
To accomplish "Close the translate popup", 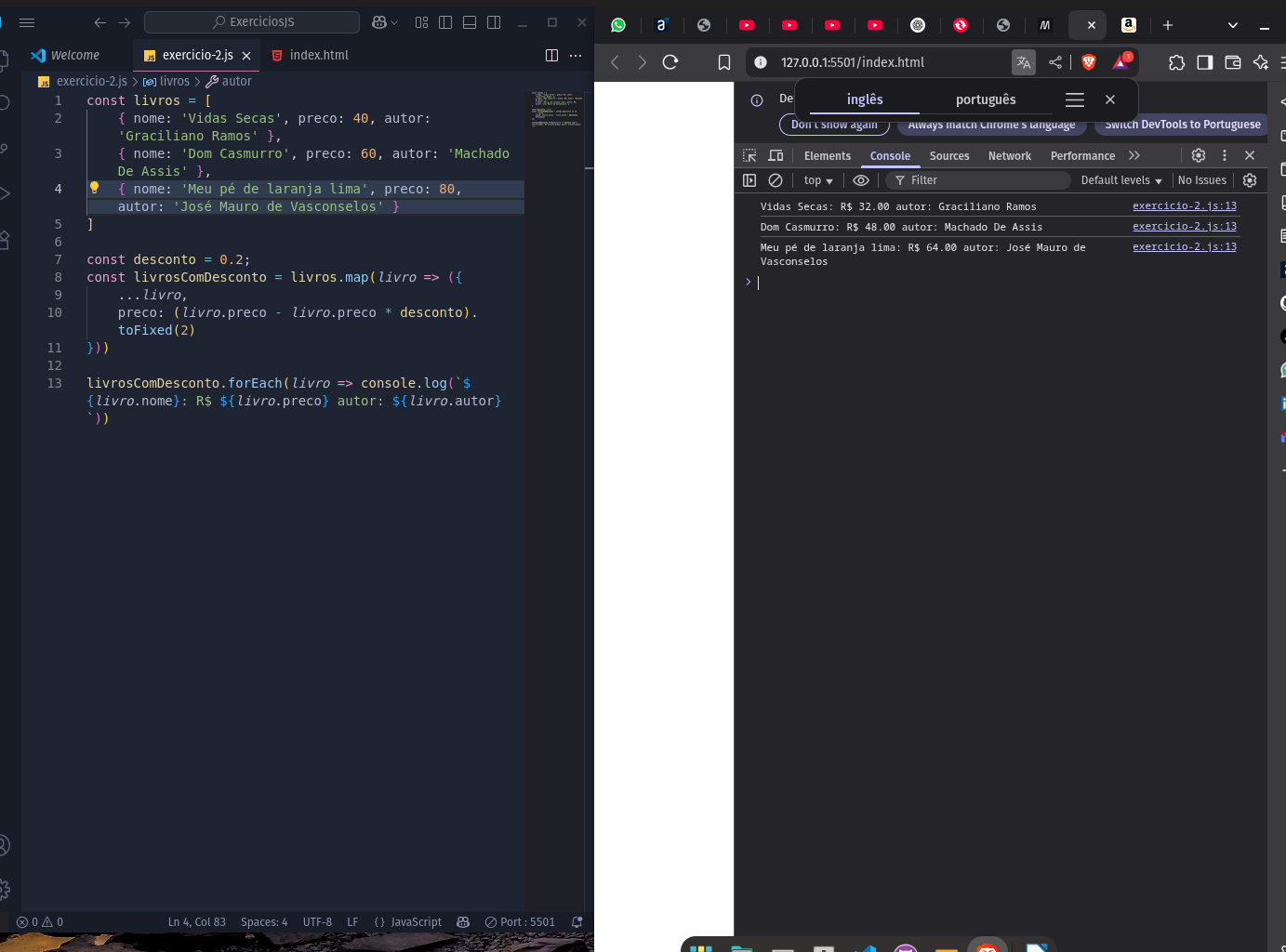I will (x=1110, y=99).
